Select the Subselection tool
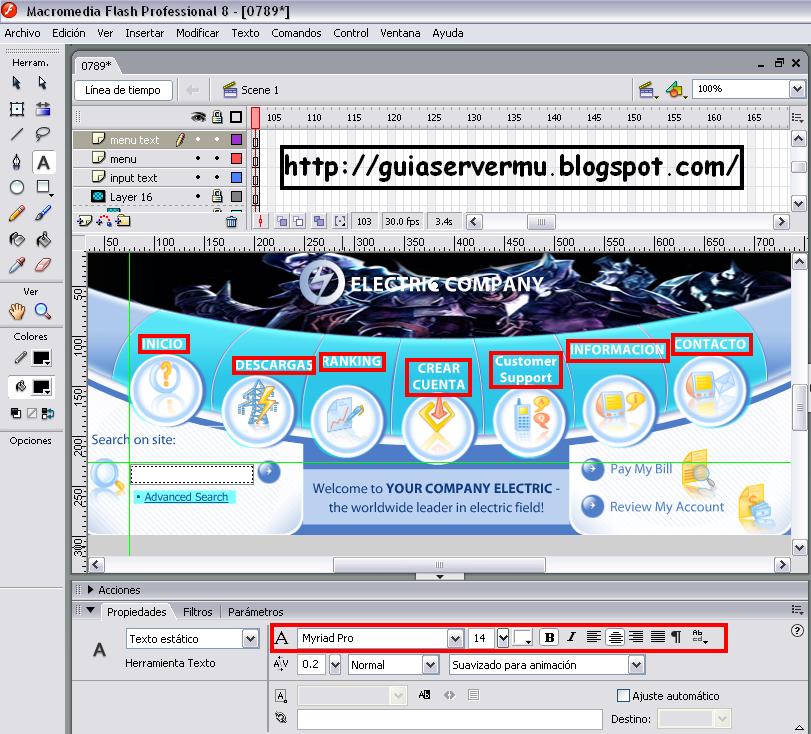Image resolution: width=811 pixels, height=734 pixels. click(42, 83)
